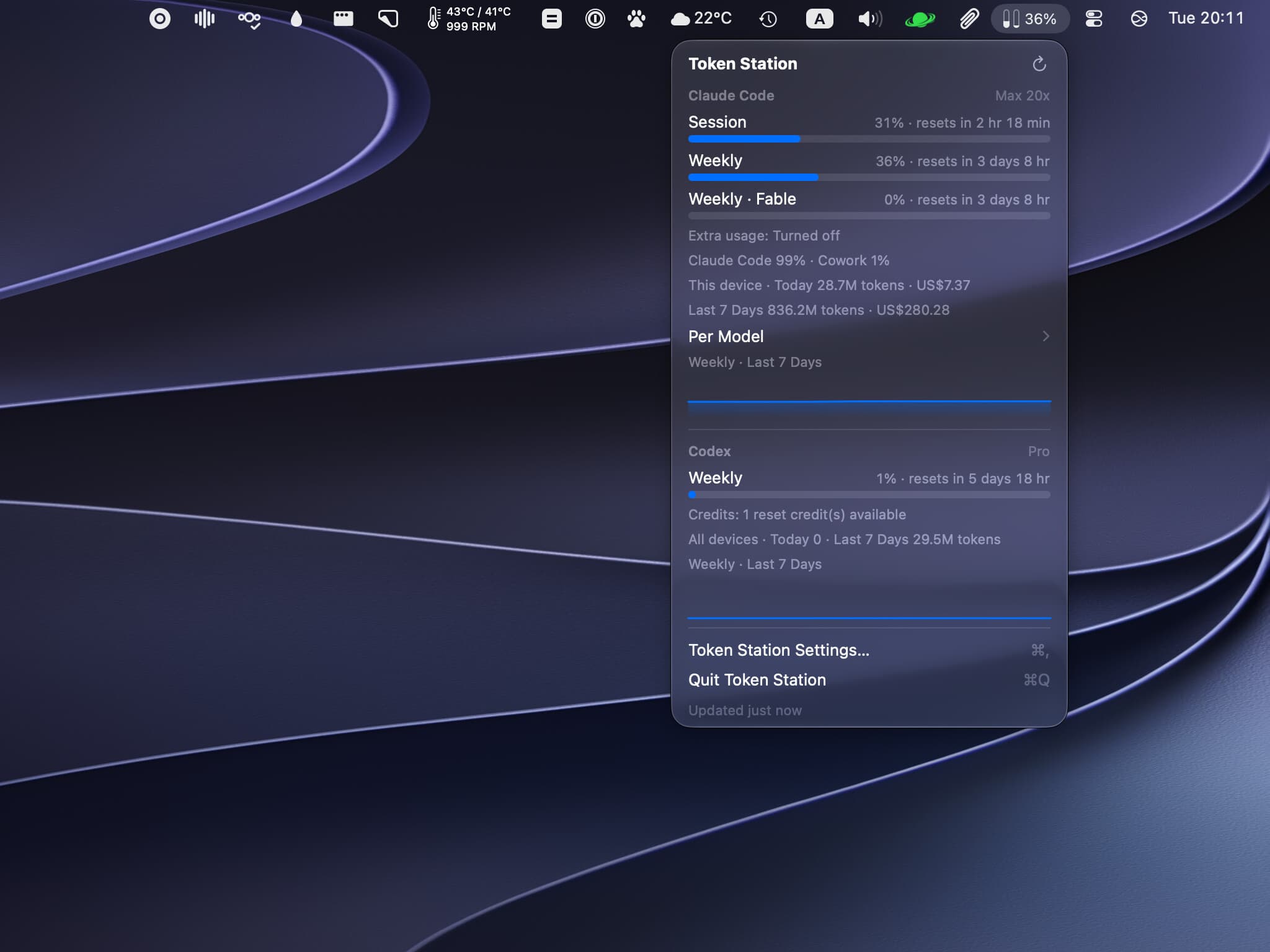This screenshot has height=952, width=1270.
Task: Select Quit Token Station
Action: pyautogui.click(x=869, y=680)
